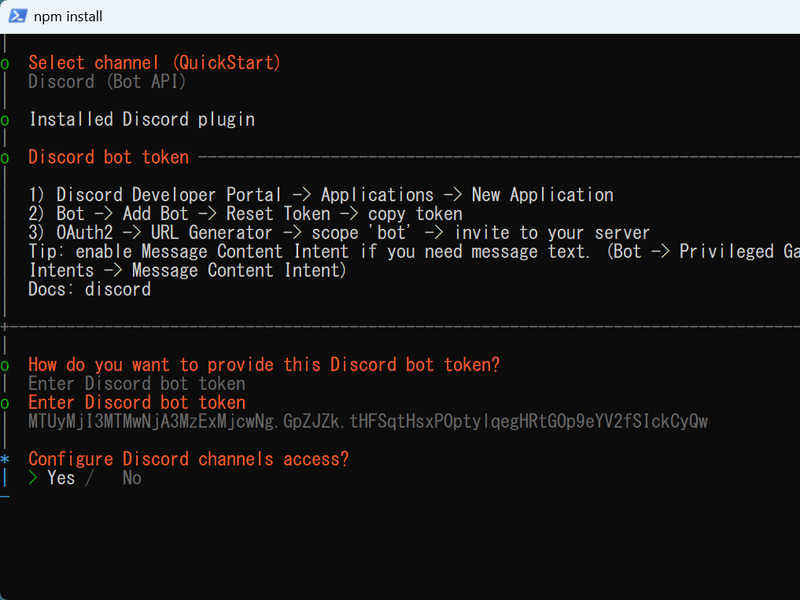800x600 pixels.
Task: Click green marker beside How do you want
Action: pyautogui.click(x=5, y=366)
